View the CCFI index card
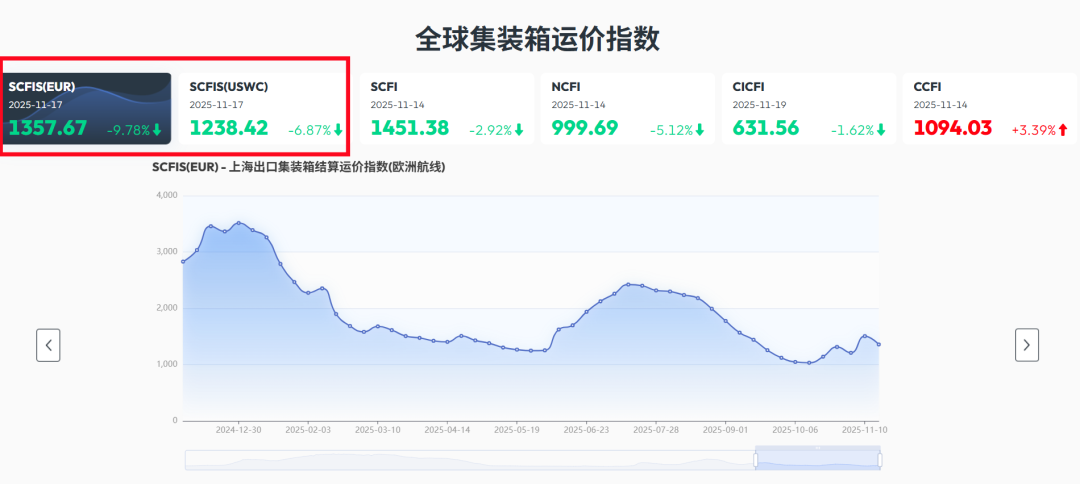The width and height of the screenshot is (1080, 484). 990,108
